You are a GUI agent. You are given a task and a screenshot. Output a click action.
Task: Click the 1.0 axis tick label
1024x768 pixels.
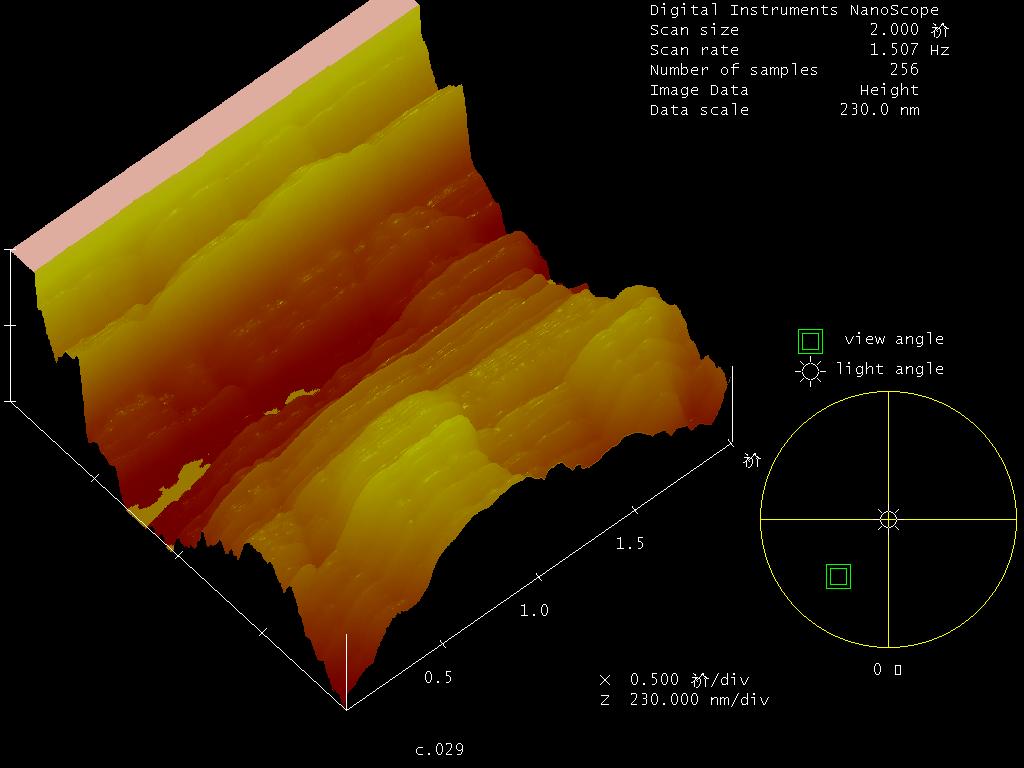(534, 611)
